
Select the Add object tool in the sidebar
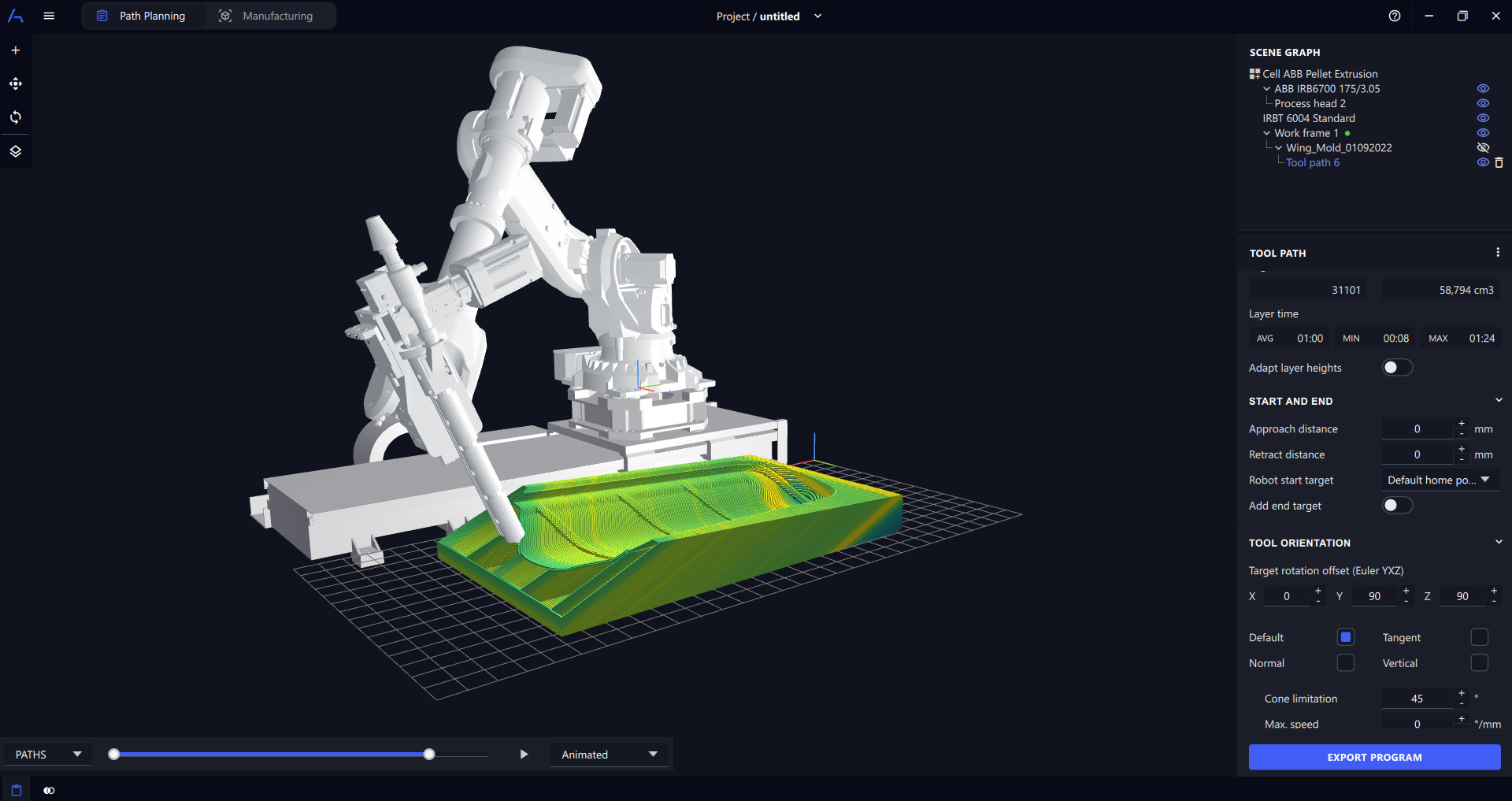point(15,50)
